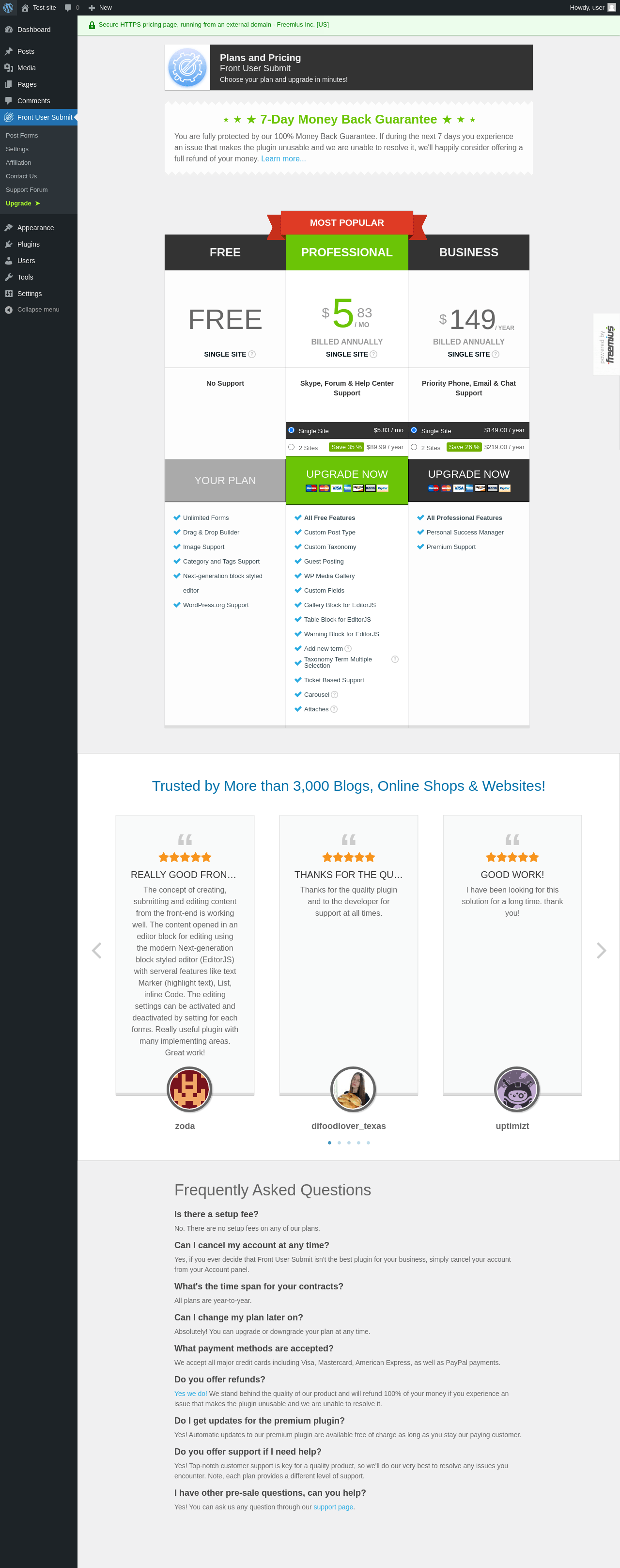The image size is (620, 1568).
Task: Select the Business 2 Sites license option
Action: click(x=414, y=447)
